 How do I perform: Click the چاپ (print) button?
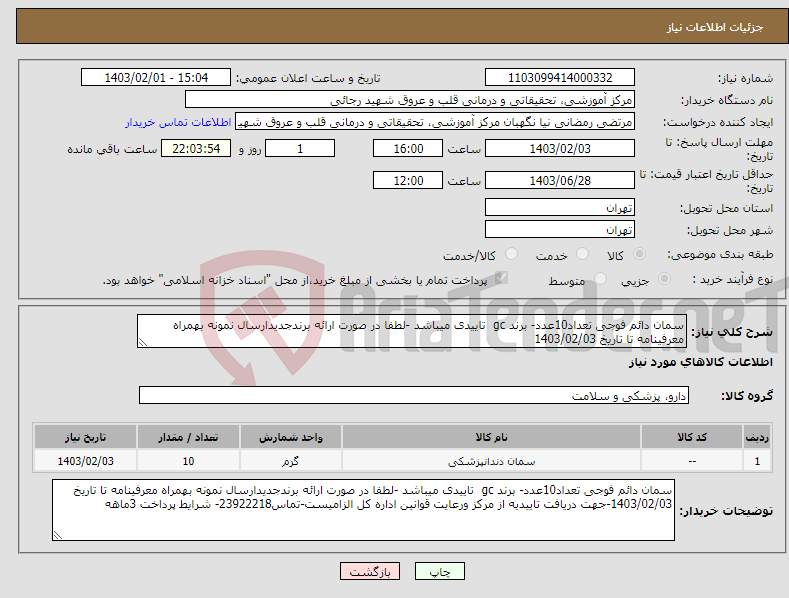439,571
